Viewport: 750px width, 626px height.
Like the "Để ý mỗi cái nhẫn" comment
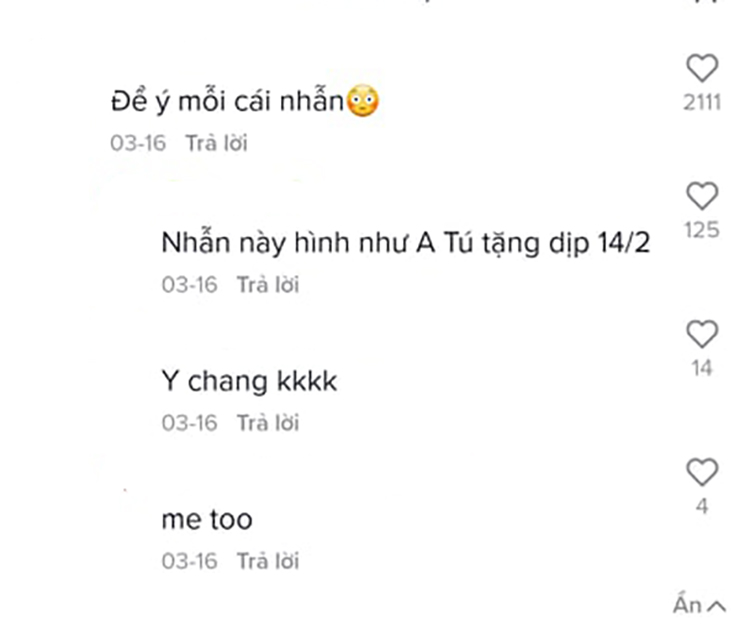[702, 68]
